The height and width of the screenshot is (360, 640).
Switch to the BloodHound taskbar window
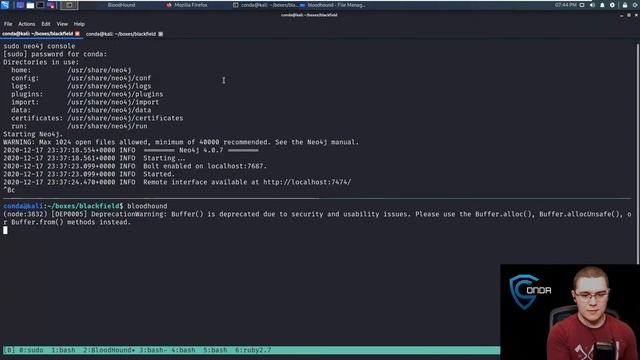121,5
